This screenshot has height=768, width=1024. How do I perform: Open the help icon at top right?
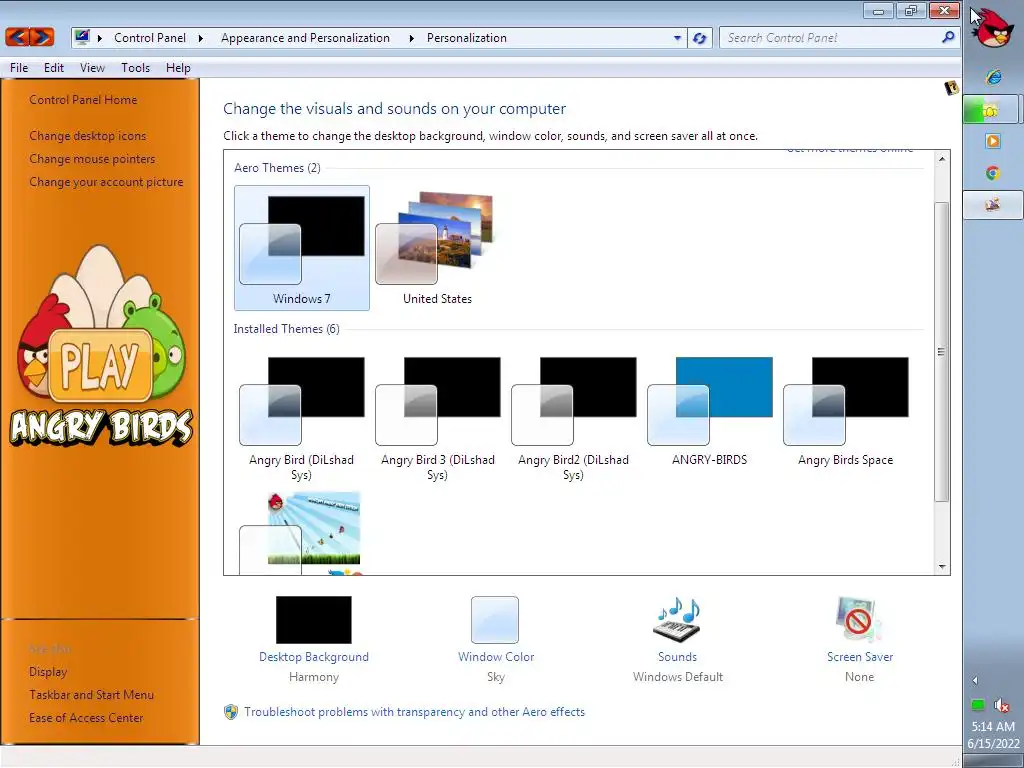pos(951,88)
